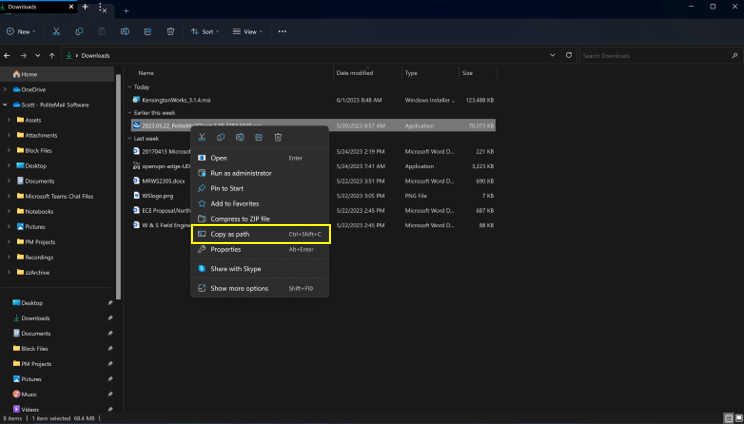Click the Up arrow navigation button

[x=52, y=55]
